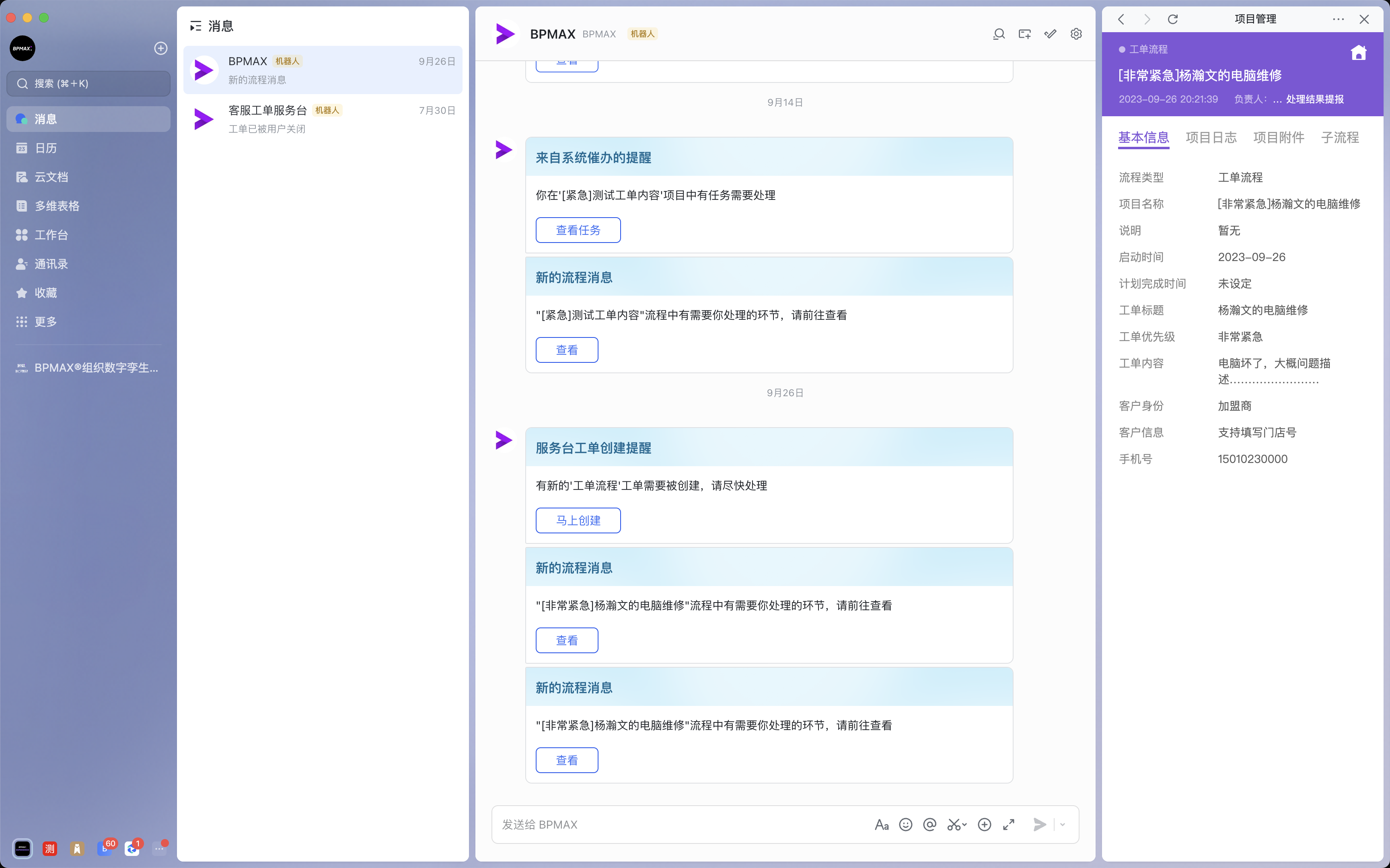Open 日历 in the sidebar

click(46, 148)
